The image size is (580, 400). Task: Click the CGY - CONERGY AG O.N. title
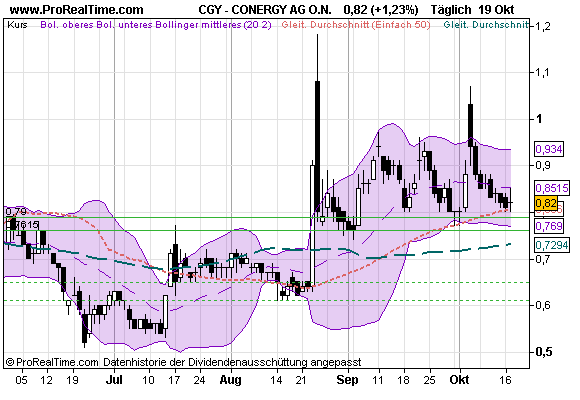click(265, 10)
